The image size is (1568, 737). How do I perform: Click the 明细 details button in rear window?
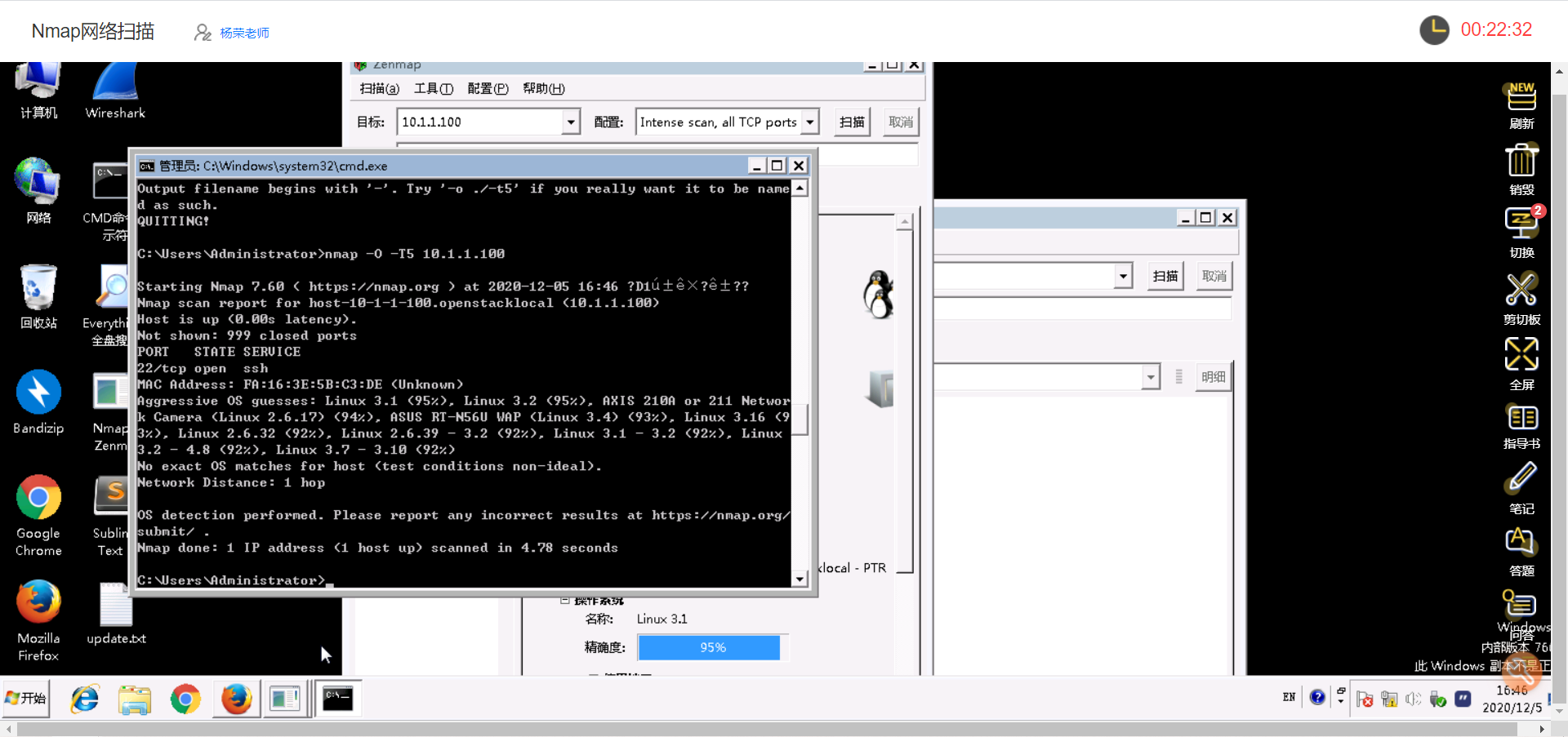pyautogui.click(x=1214, y=377)
